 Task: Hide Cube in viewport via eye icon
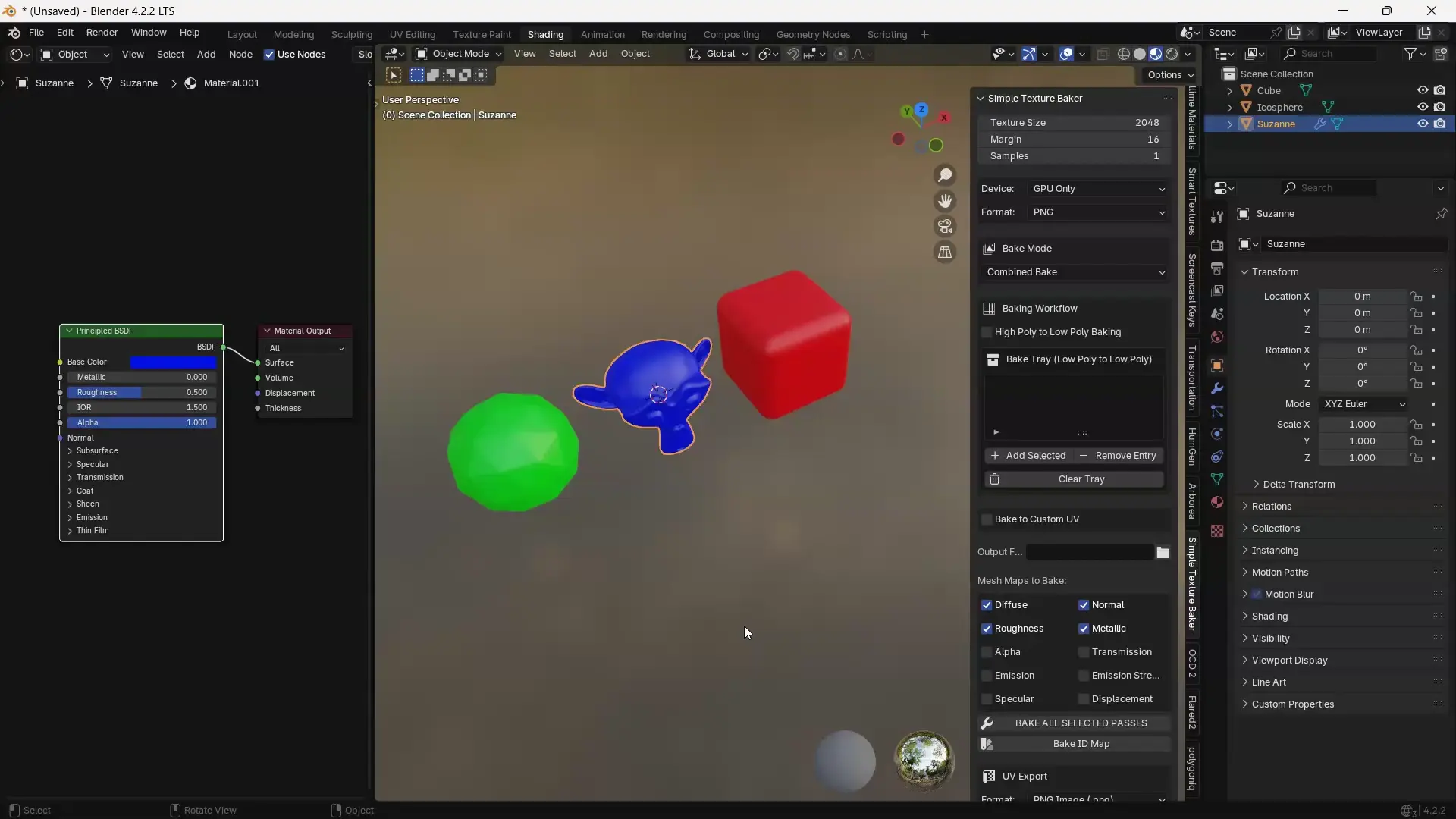tap(1423, 90)
